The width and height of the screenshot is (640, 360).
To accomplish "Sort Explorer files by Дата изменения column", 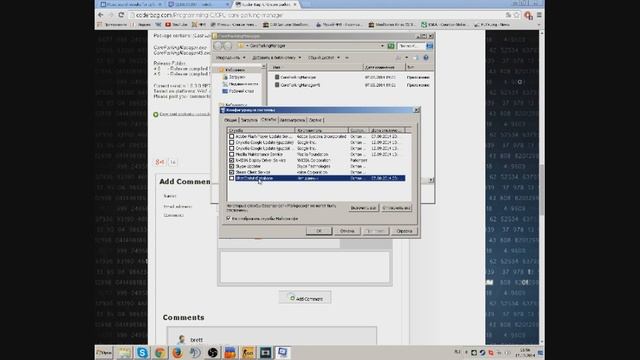I will coord(383,67).
